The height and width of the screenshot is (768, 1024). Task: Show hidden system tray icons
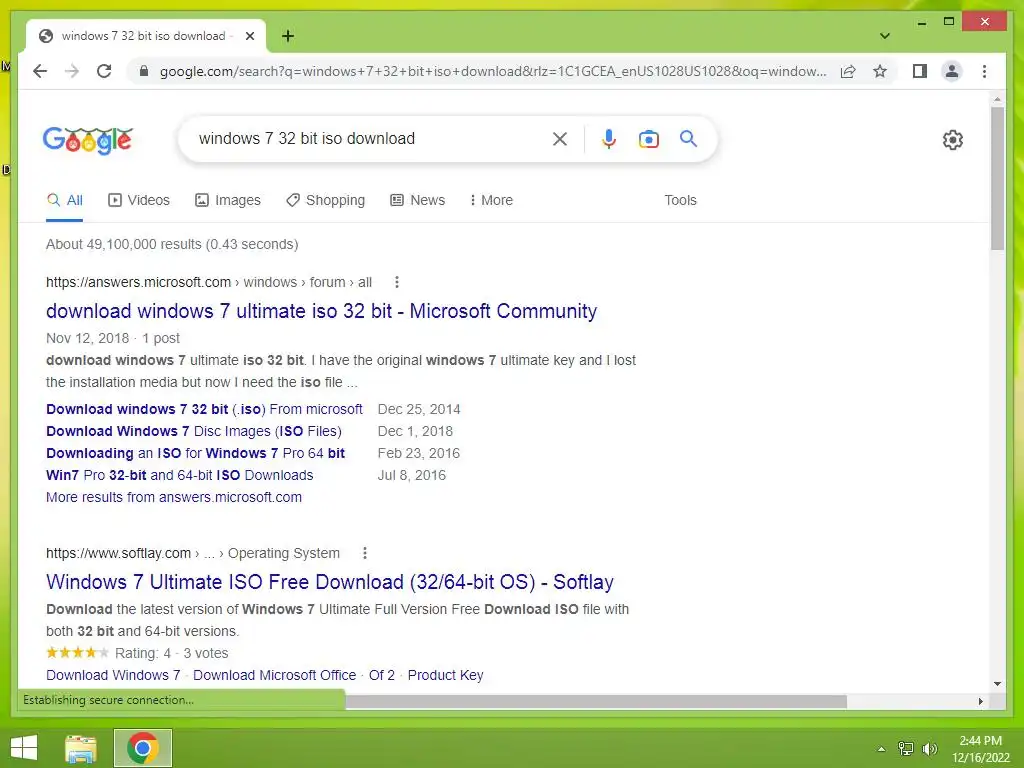pos(882,749)
